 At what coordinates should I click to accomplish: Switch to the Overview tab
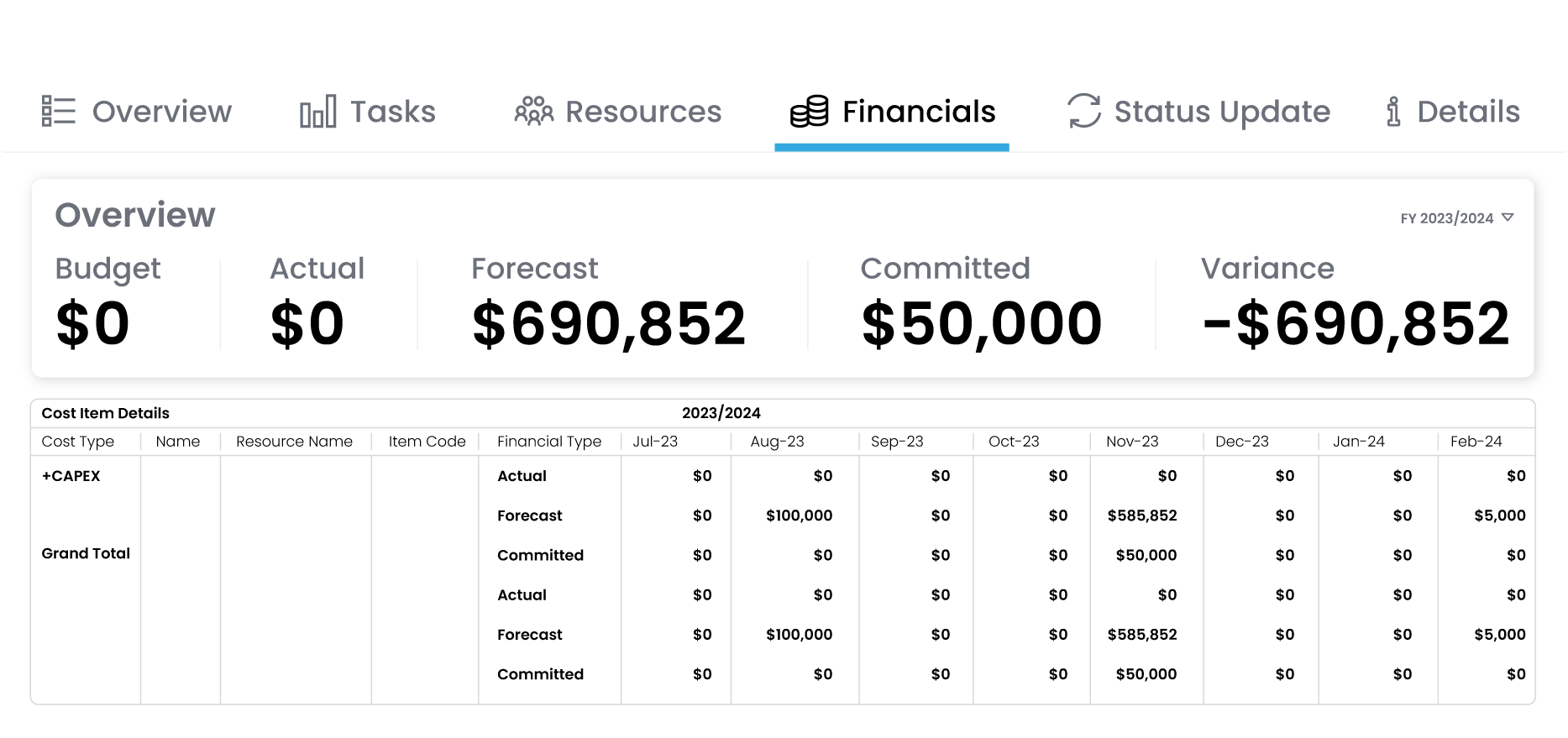point(137,112)
